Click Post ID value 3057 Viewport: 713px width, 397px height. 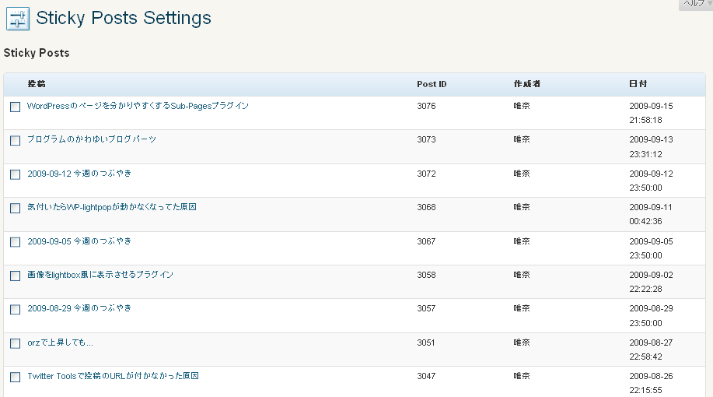pyautogui.click(x=426, y=308)
